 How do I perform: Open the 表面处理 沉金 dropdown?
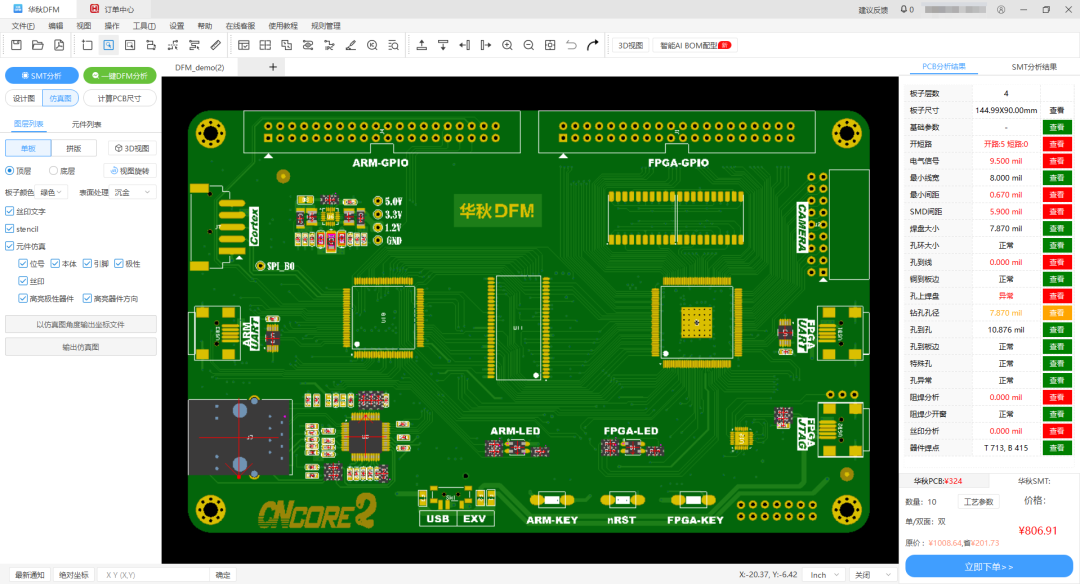[134, 193]
